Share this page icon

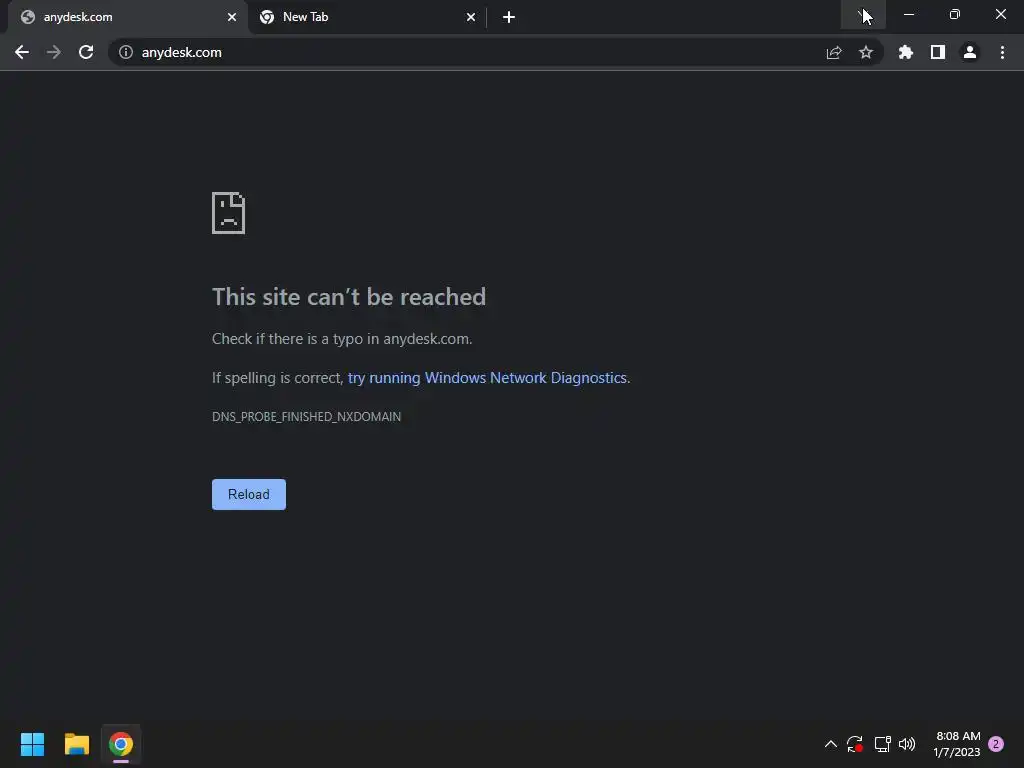[834, 52]
